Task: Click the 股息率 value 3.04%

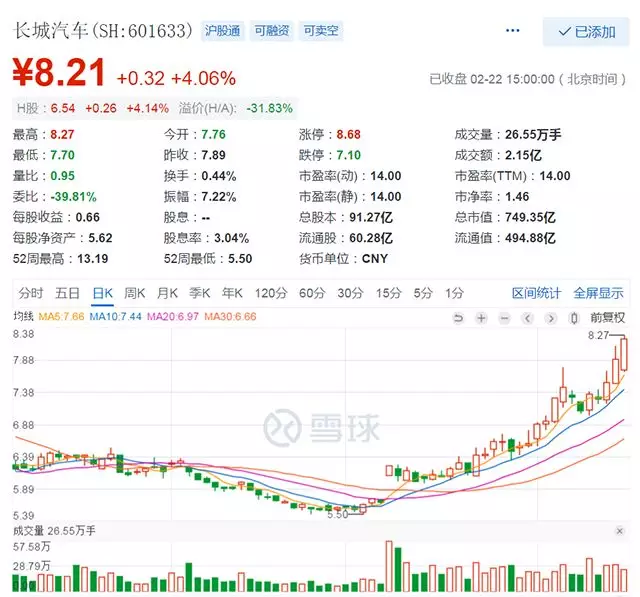Action: [232, 238]
